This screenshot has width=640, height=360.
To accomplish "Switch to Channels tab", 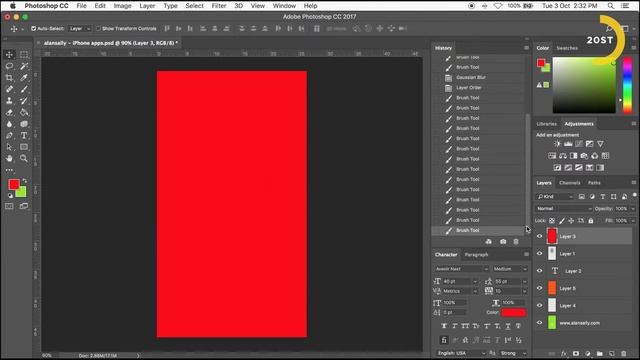I will [569, 183].
